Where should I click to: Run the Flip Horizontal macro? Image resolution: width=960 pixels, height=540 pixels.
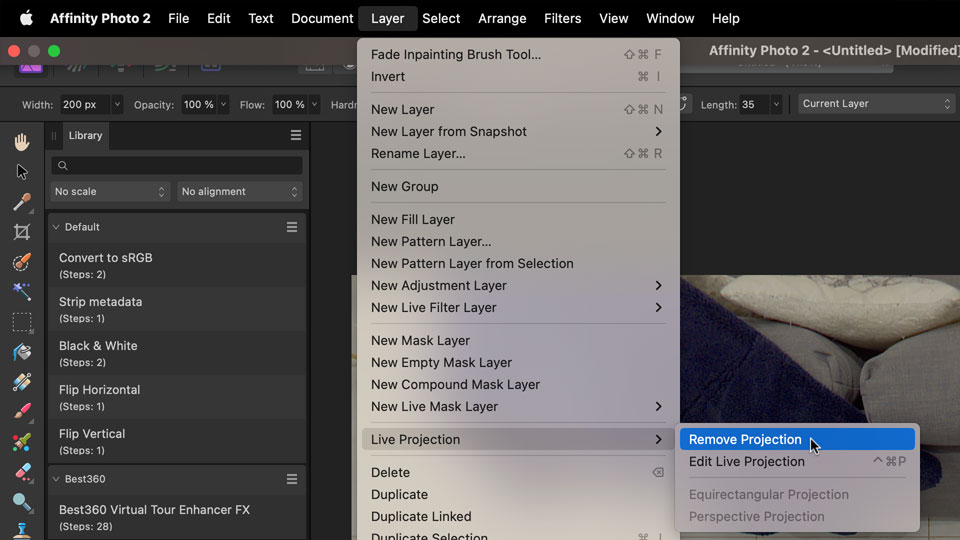click(x=177, y=397)
